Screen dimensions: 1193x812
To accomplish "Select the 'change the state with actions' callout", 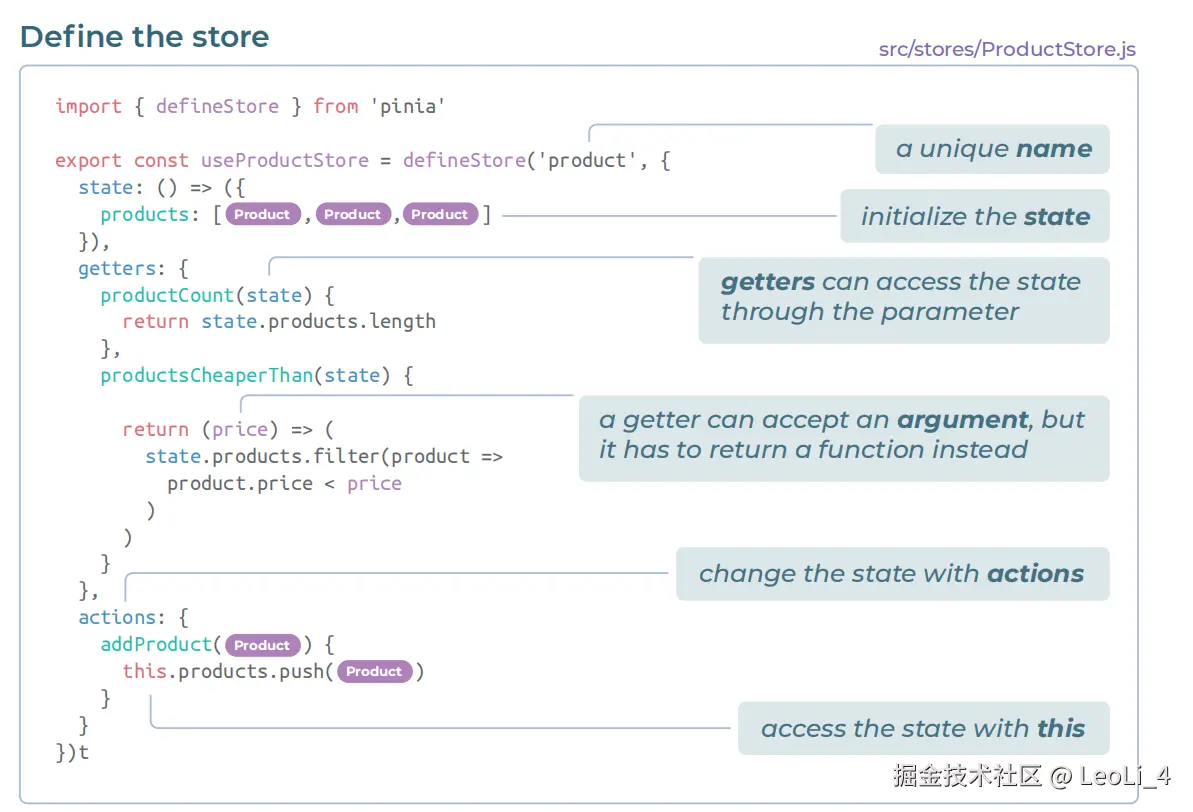I will 891,574.
